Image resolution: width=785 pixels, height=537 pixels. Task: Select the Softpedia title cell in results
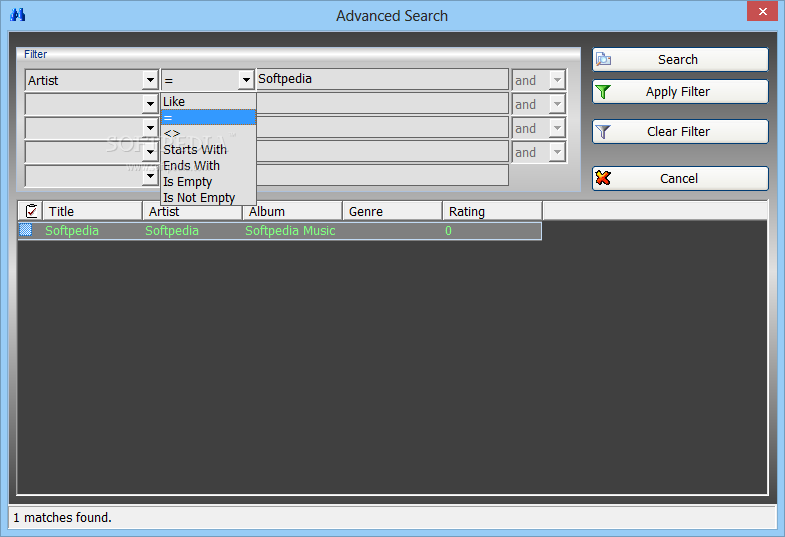[x=72, y=231]
